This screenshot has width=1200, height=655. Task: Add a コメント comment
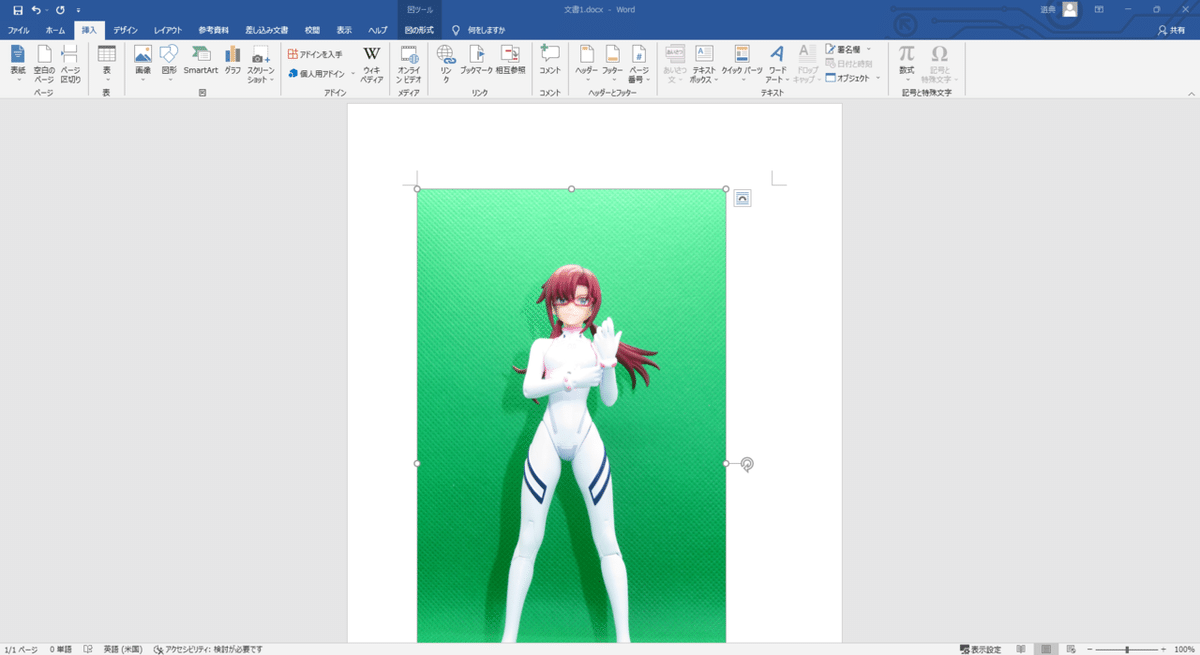[550, 60]
